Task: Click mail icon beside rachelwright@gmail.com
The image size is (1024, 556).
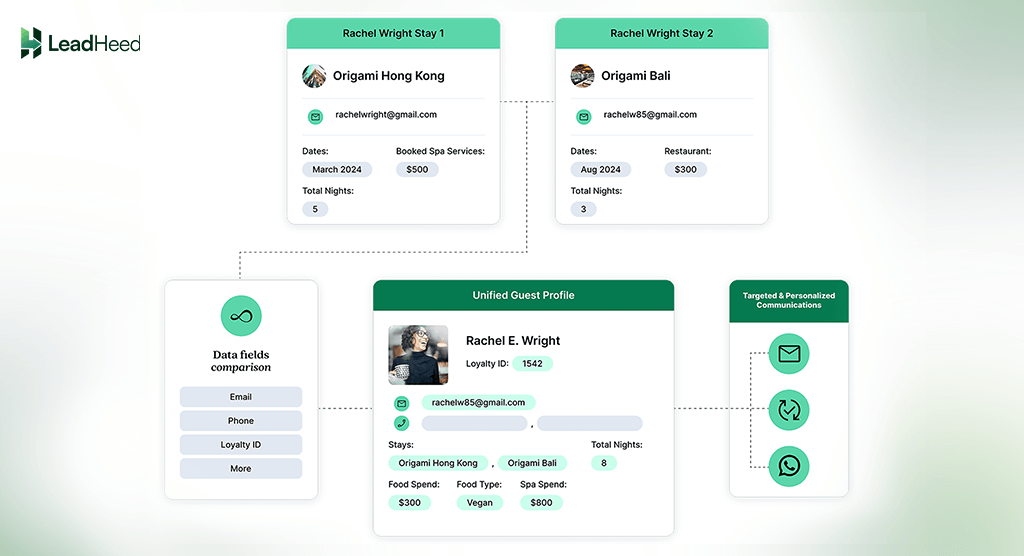Action: coord(315,117)
